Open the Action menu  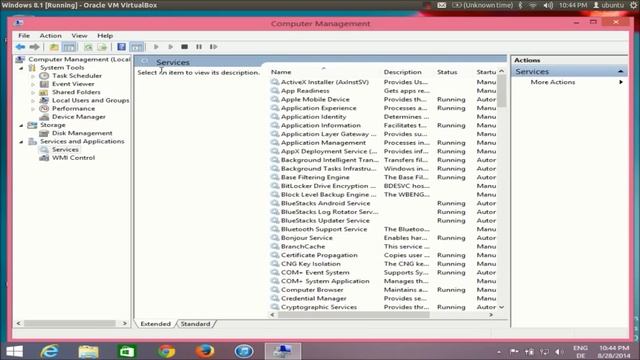(50, 36)
